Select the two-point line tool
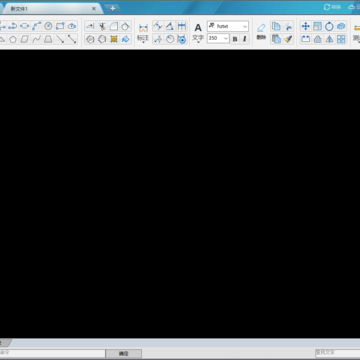The height and width of the screenshot is (360, 360). [x=36, y=26]
